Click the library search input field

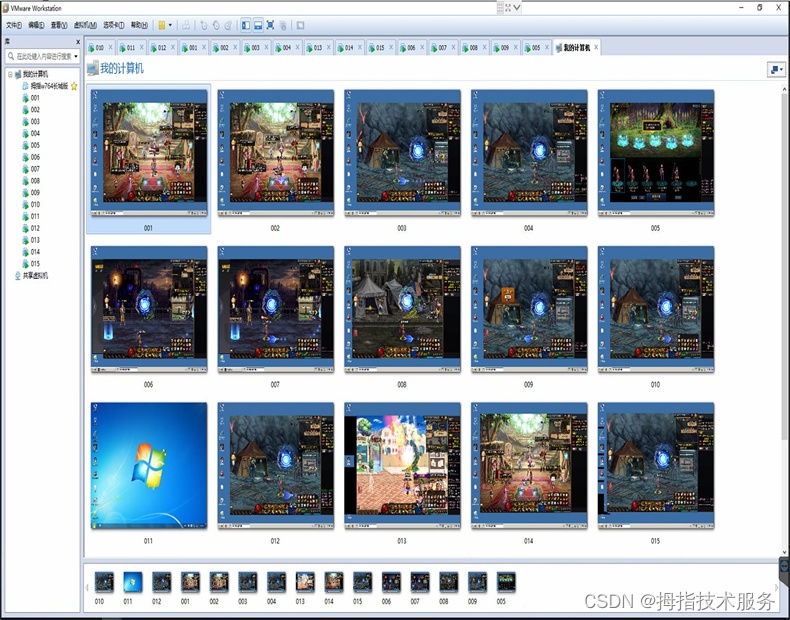(x=44, y=56)
